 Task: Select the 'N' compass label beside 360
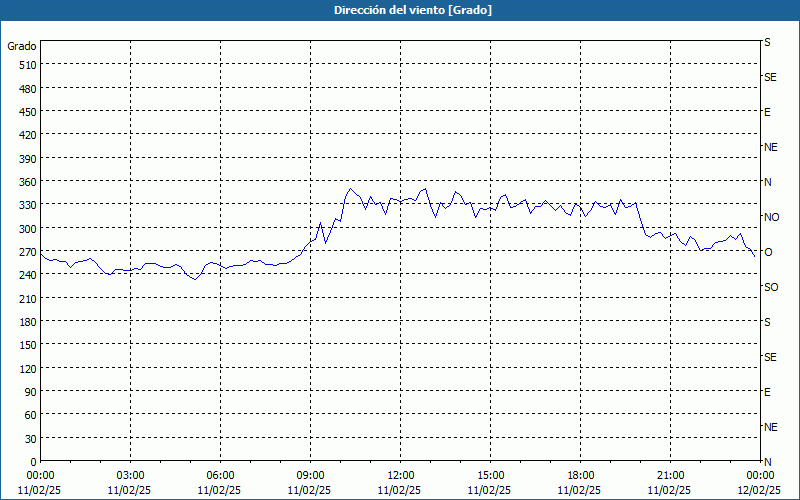tap(767, 182)
